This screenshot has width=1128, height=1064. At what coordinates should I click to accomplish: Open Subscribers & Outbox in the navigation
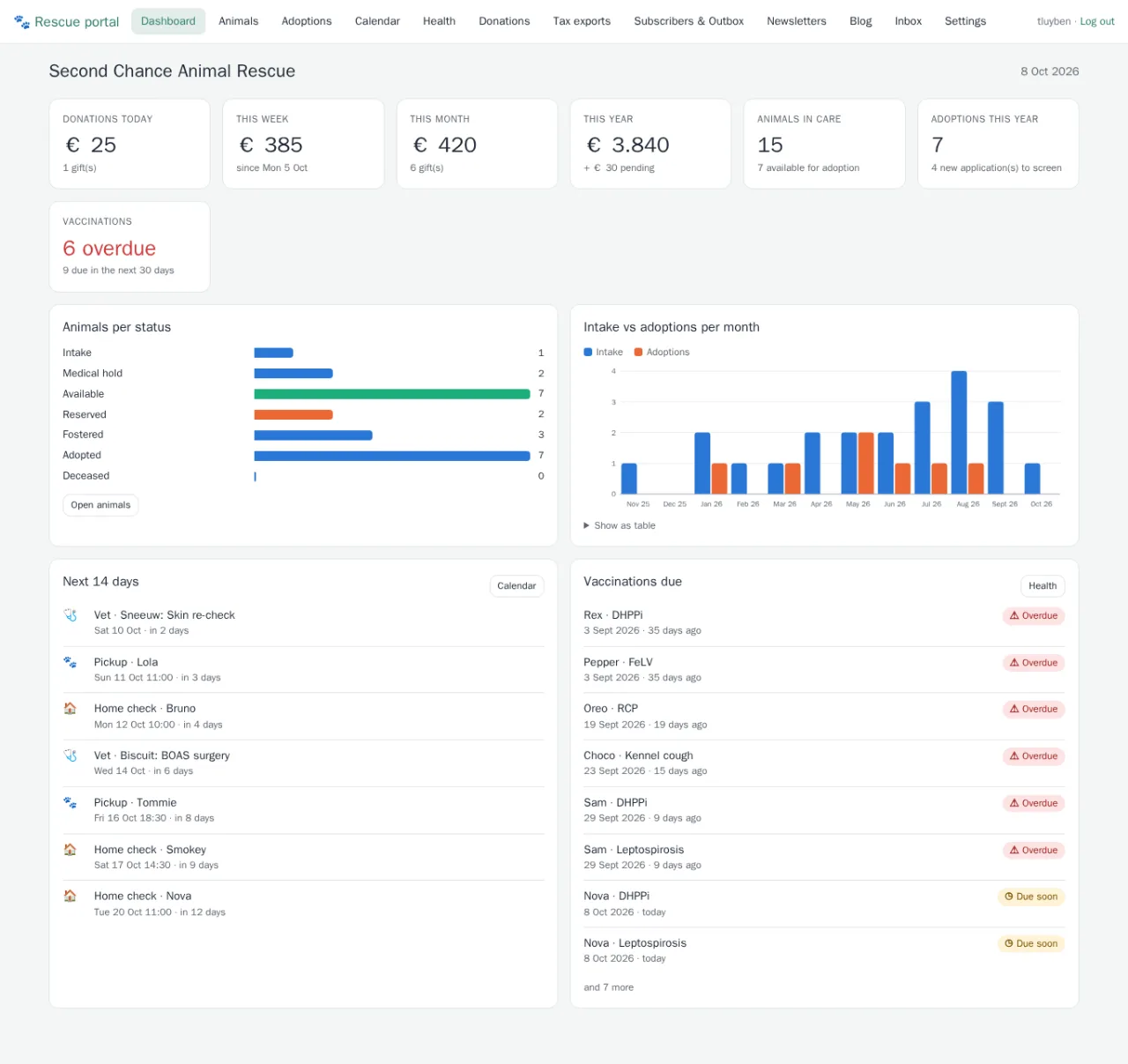(x=689, y=21)
